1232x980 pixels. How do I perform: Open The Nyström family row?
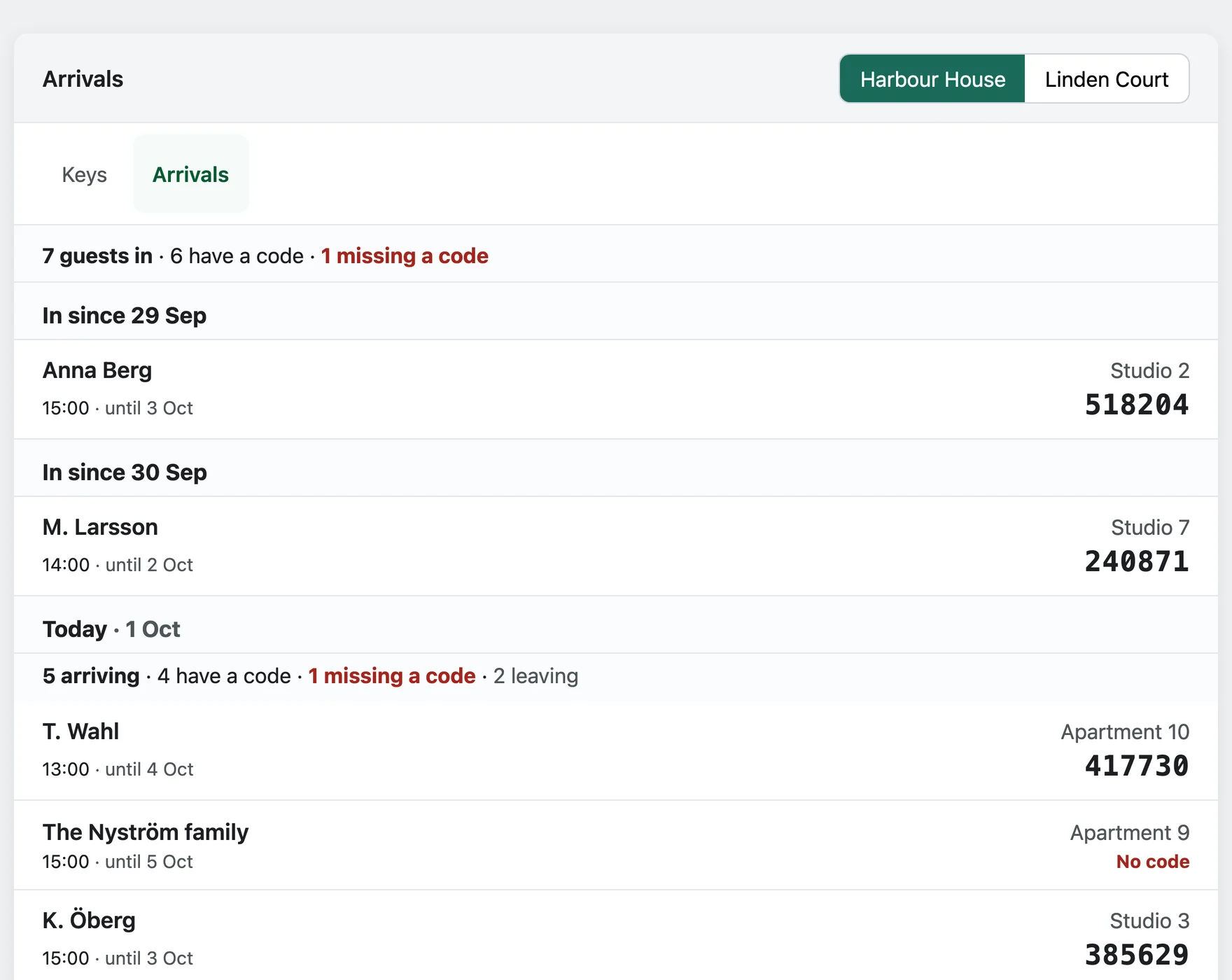(616, 846)
